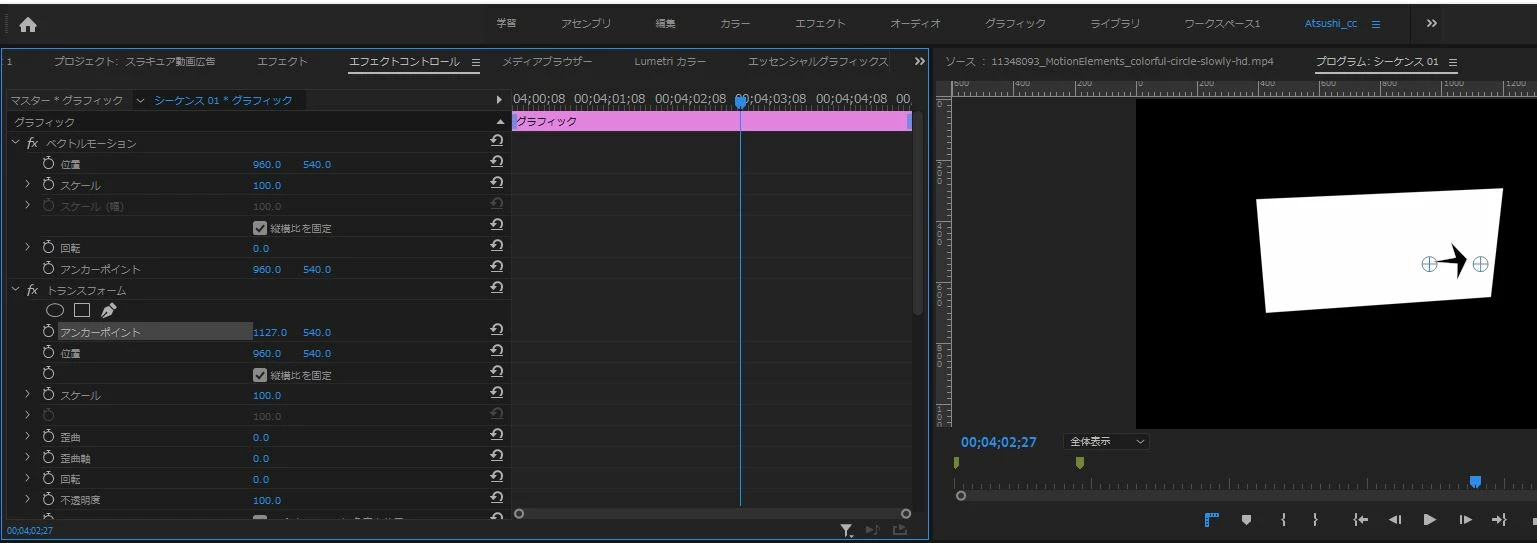
Task: Switch to カラー workspace
Action: point(735,24)
